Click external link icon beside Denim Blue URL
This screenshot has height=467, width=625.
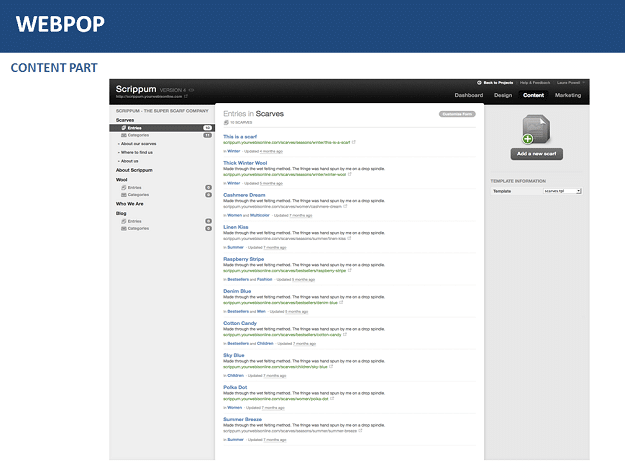(x=341, y=302)
